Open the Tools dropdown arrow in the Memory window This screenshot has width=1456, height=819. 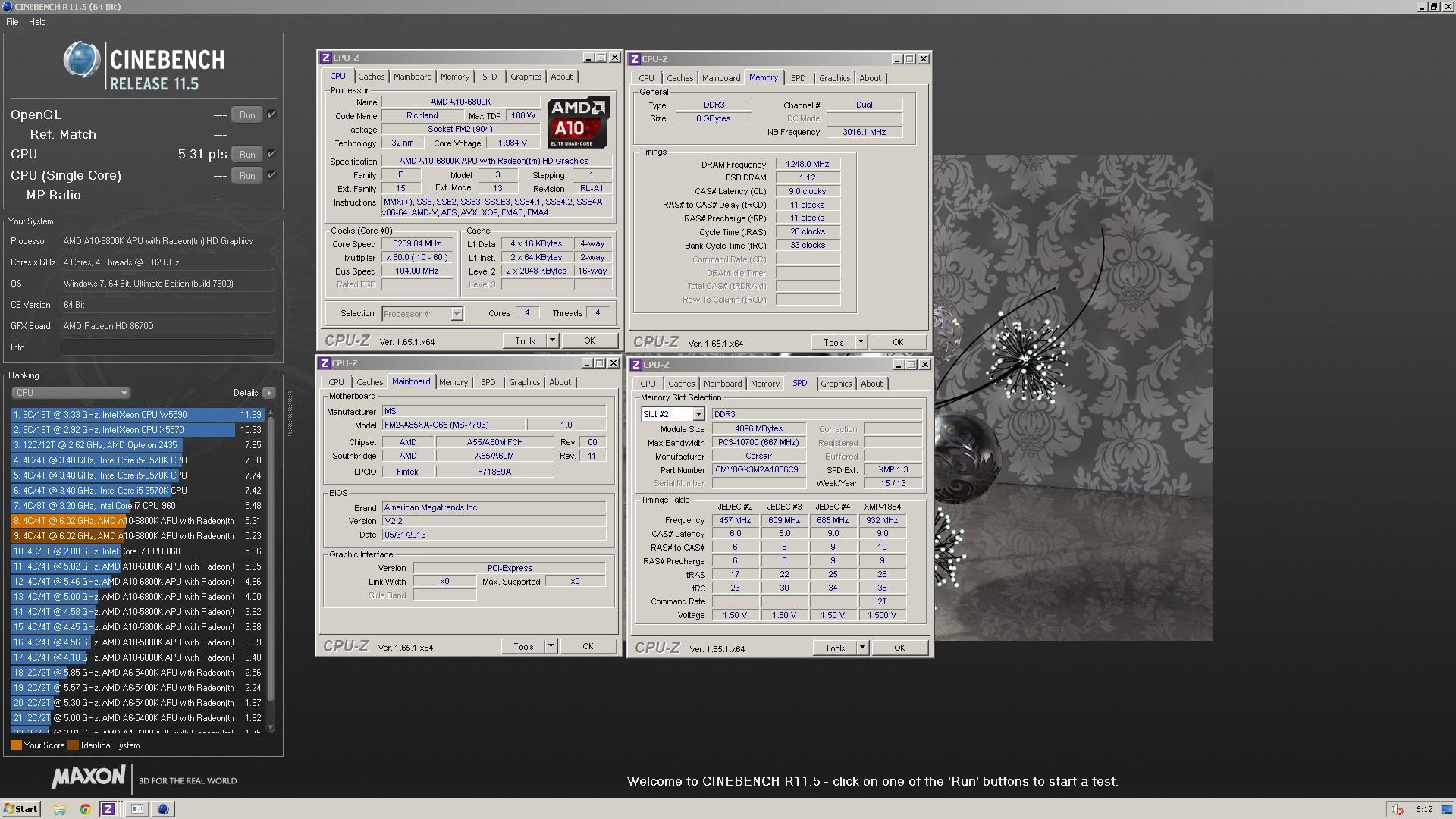tap(861, 343)
